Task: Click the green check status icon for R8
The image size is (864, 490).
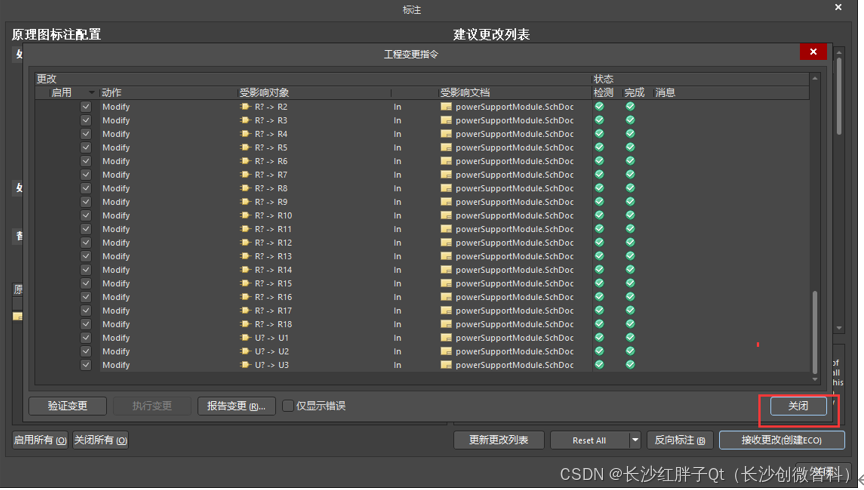Action: point(600,188)
